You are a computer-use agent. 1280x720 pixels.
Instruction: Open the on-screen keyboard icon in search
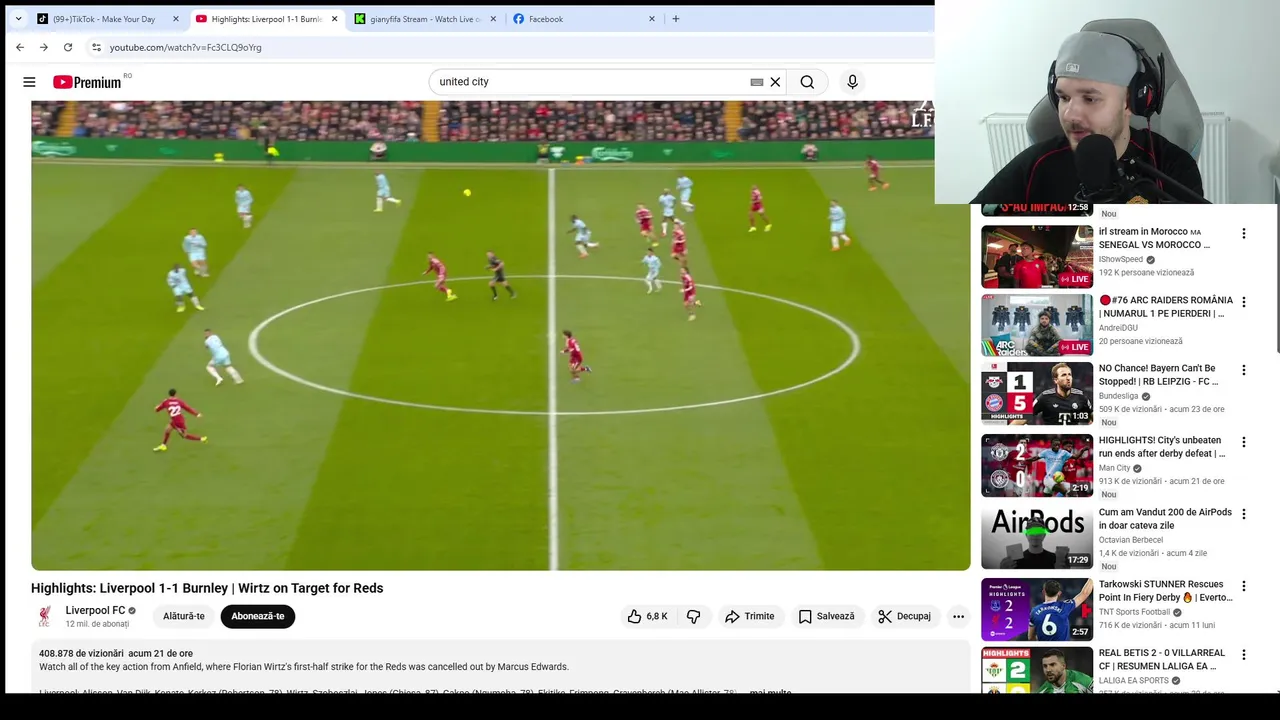756,82
